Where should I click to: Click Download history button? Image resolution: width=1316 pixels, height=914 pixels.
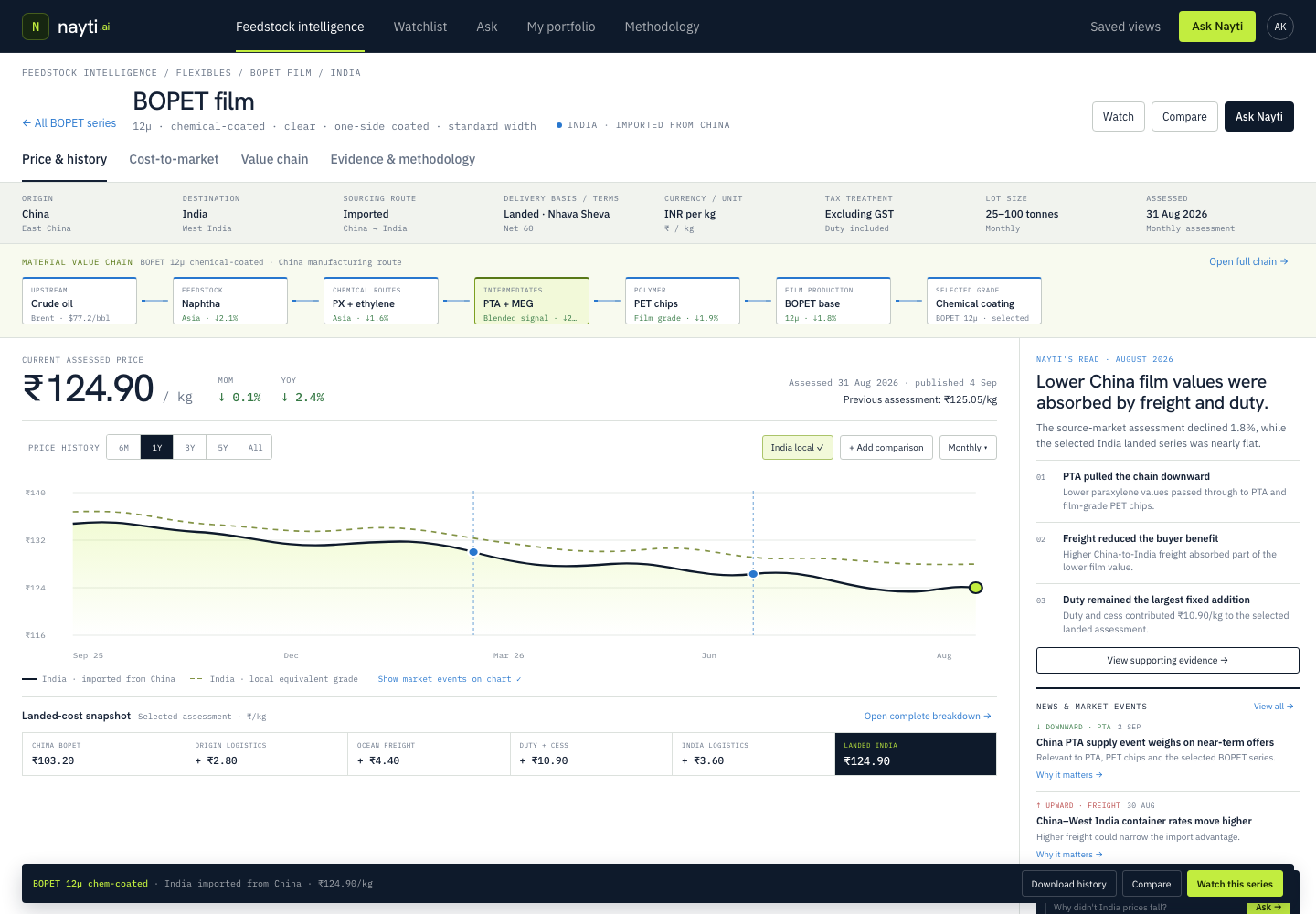1069,884
